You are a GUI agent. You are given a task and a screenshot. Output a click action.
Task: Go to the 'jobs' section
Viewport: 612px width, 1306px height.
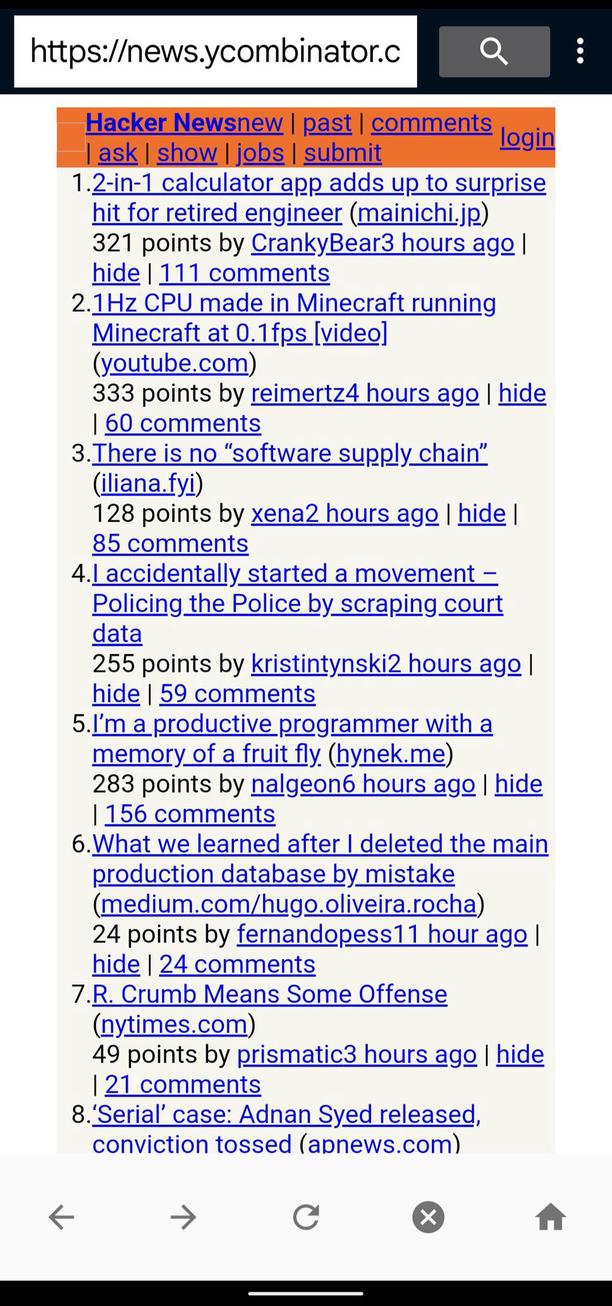[260, 153]
